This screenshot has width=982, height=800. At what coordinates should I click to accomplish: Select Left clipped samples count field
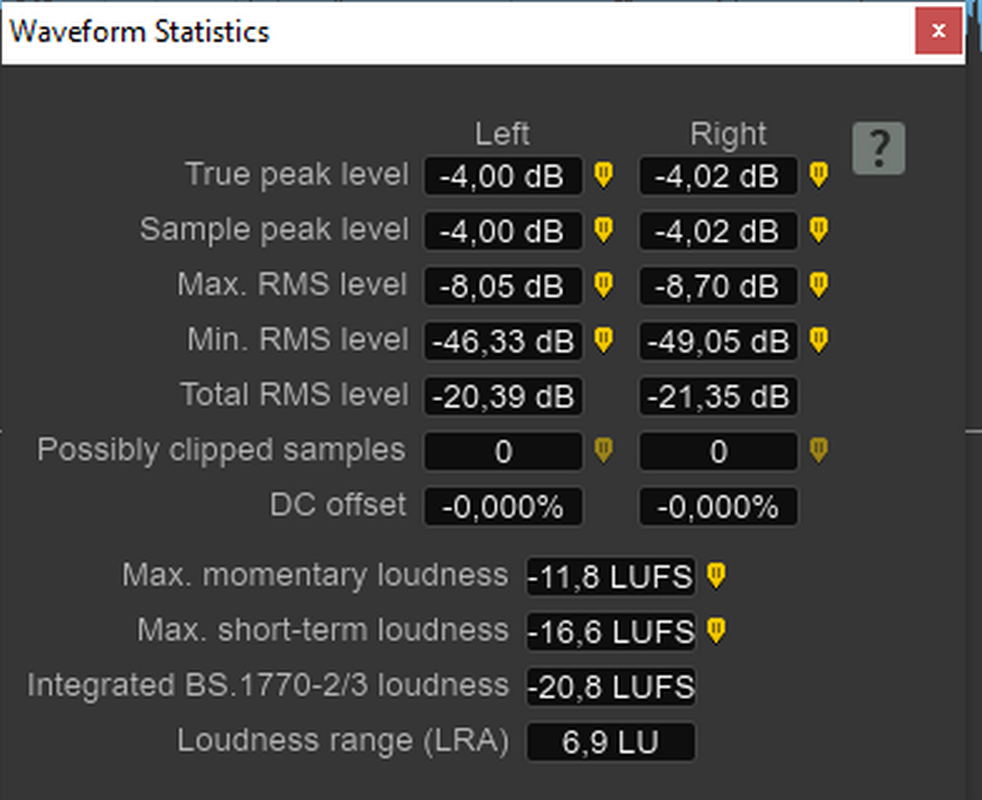pos(504,452)
